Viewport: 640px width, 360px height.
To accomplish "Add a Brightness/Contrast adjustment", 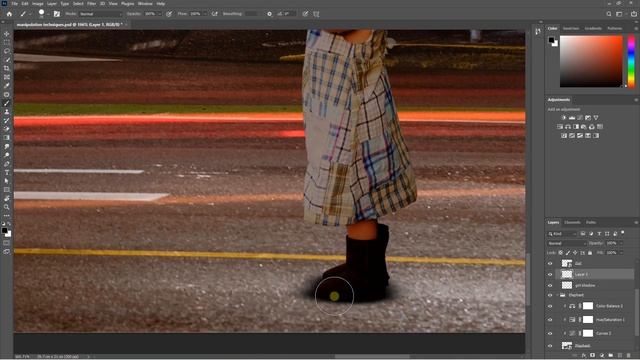I will (564, 118).
